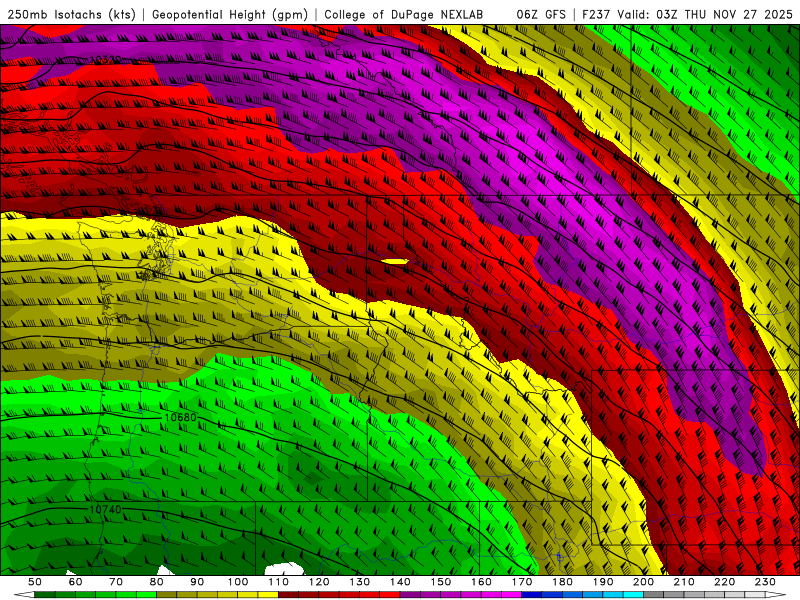Click the 190 label on the color scale
This screenshot has height=600, width=800.
pyautogui.click(x=603, y=582)
